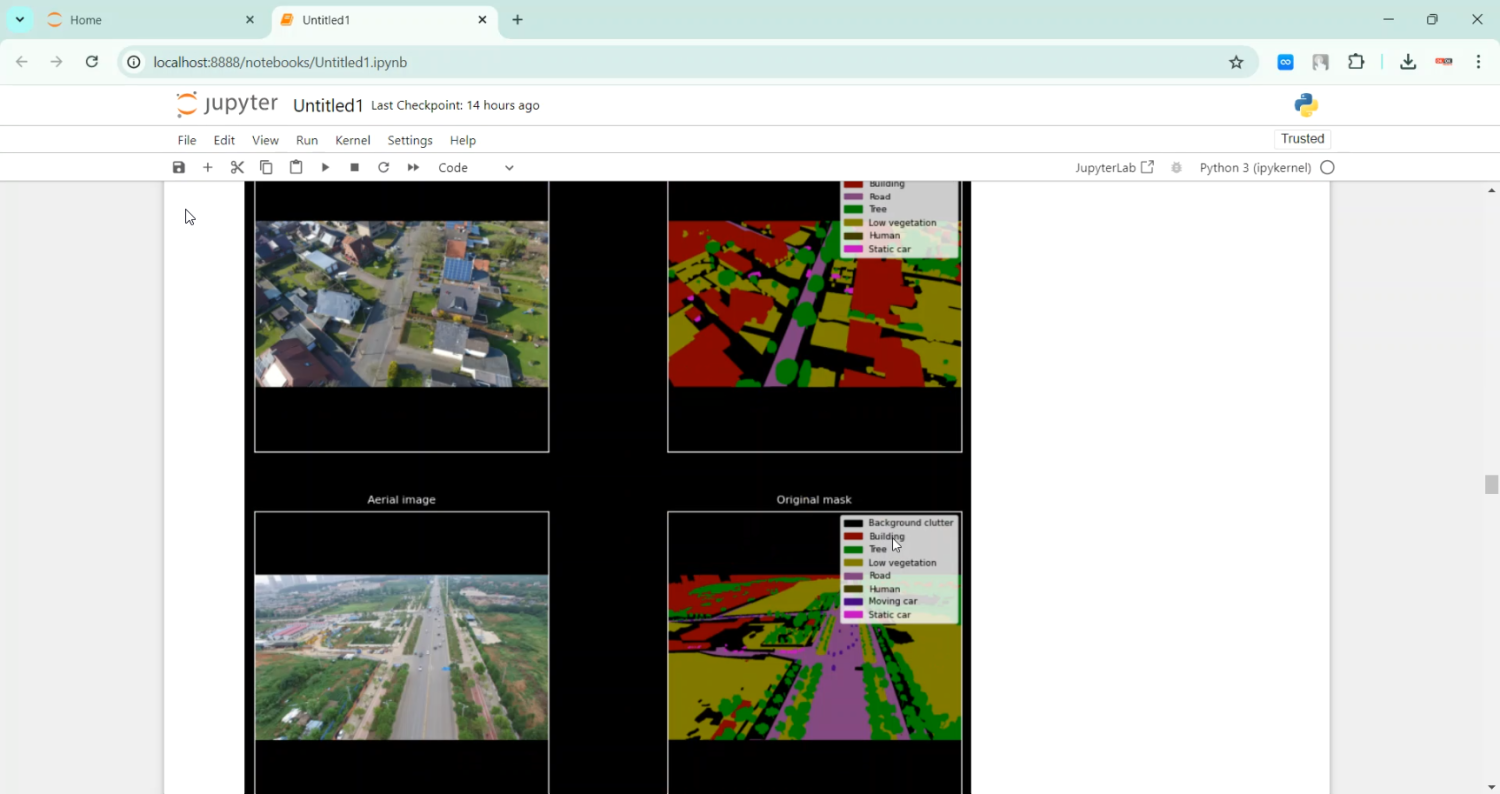
Task: Restart the kernel
Action: click(x=383, y=168)
